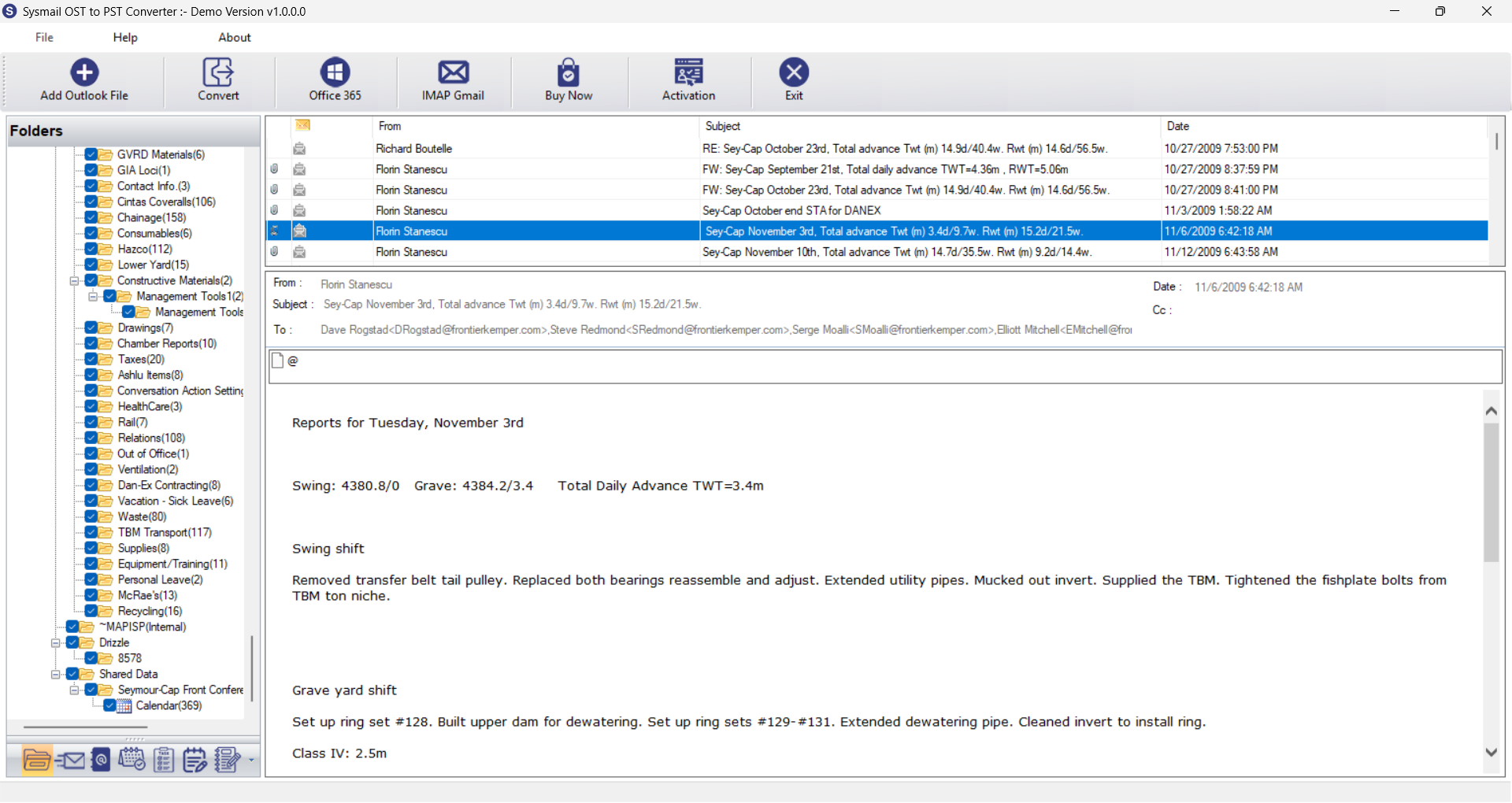Switch to mail view using envelope icon
This screenshot has height=803, width=1512.
click(x=70, y=760)
